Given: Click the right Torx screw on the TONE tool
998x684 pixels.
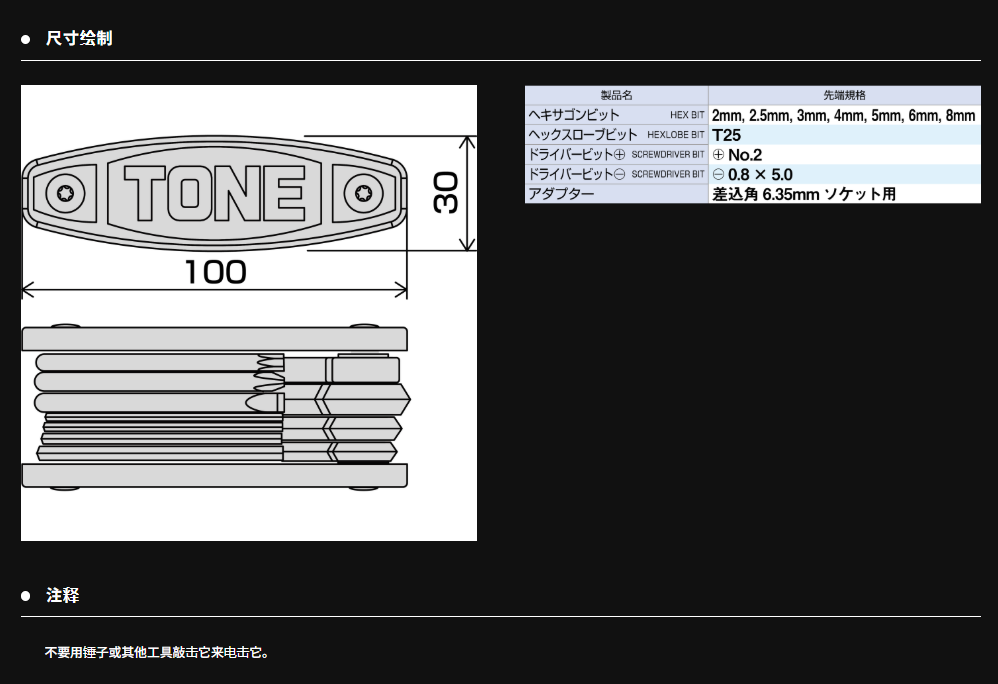Looking at the screenshot, I should 358,192.
